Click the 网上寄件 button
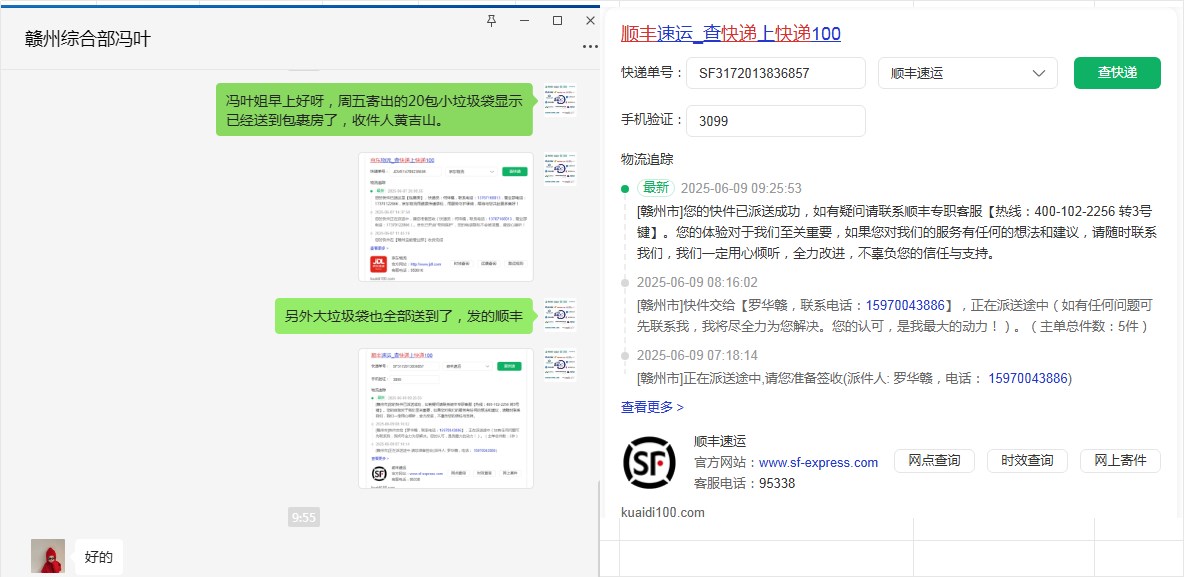The height and width of the screenshot is (577, 1184). click(1120, 461)
